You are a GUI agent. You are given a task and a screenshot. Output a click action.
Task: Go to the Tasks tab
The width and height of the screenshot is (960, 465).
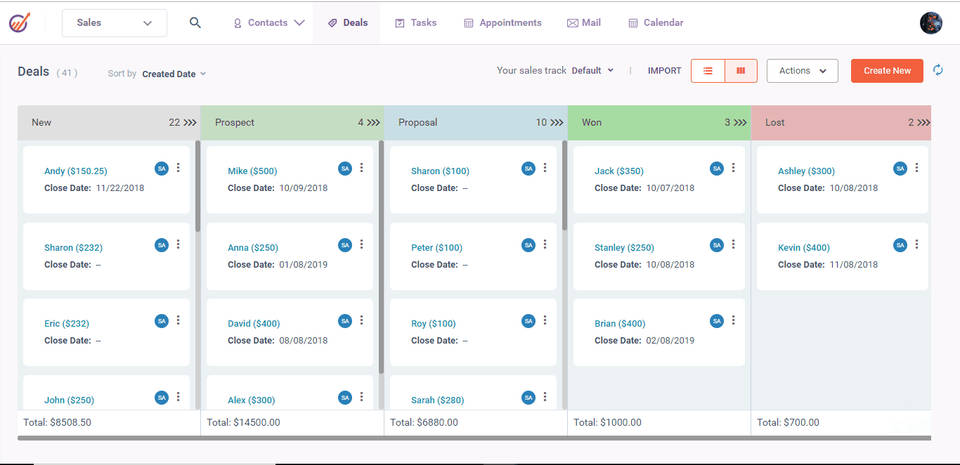point(415,22)
